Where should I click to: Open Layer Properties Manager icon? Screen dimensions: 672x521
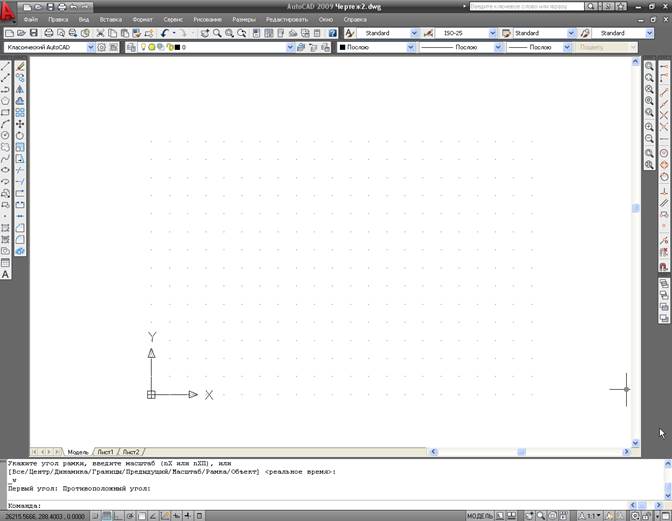pos(132,47)
